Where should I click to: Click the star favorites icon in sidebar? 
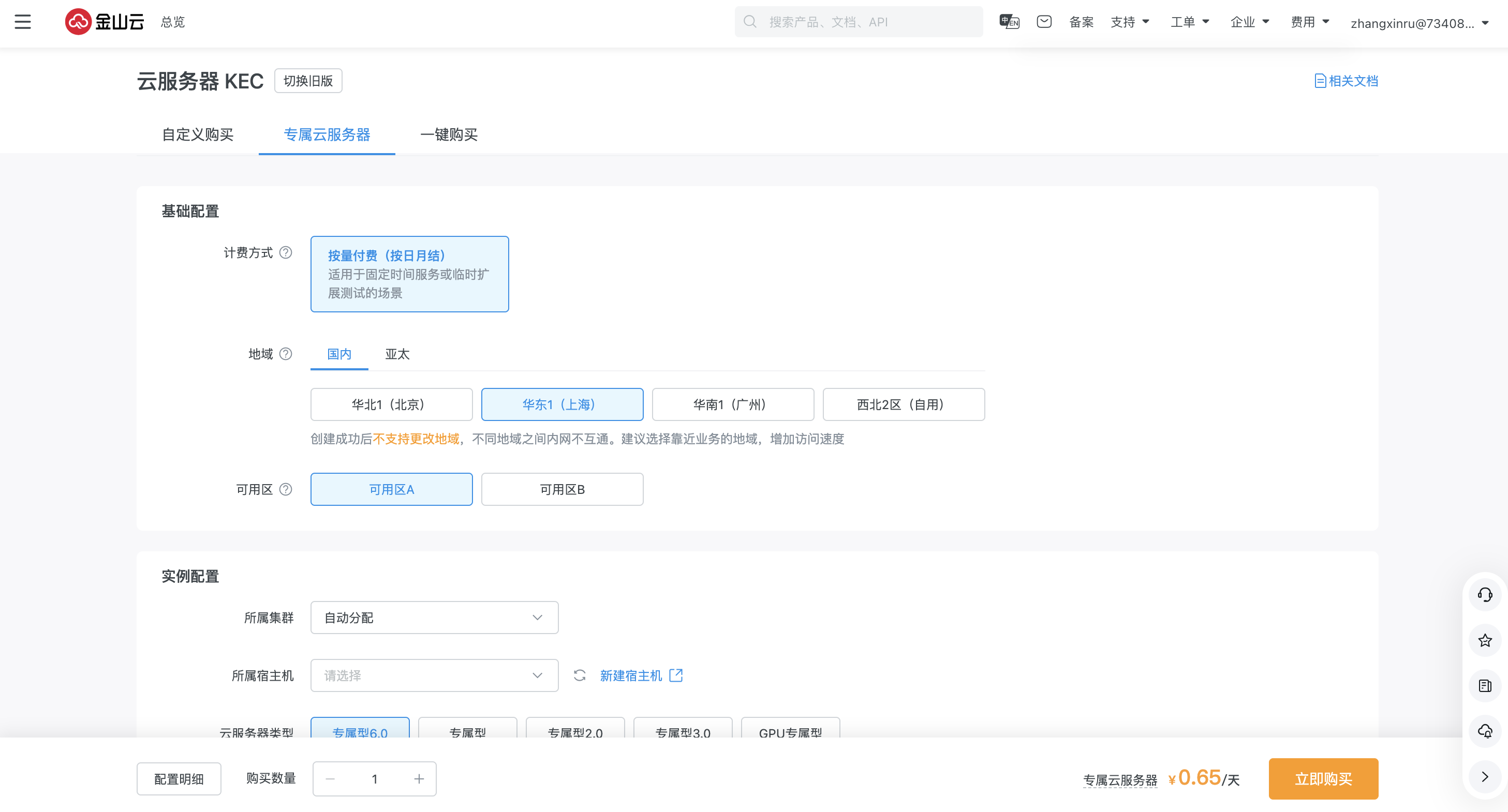click(1485, 641)
